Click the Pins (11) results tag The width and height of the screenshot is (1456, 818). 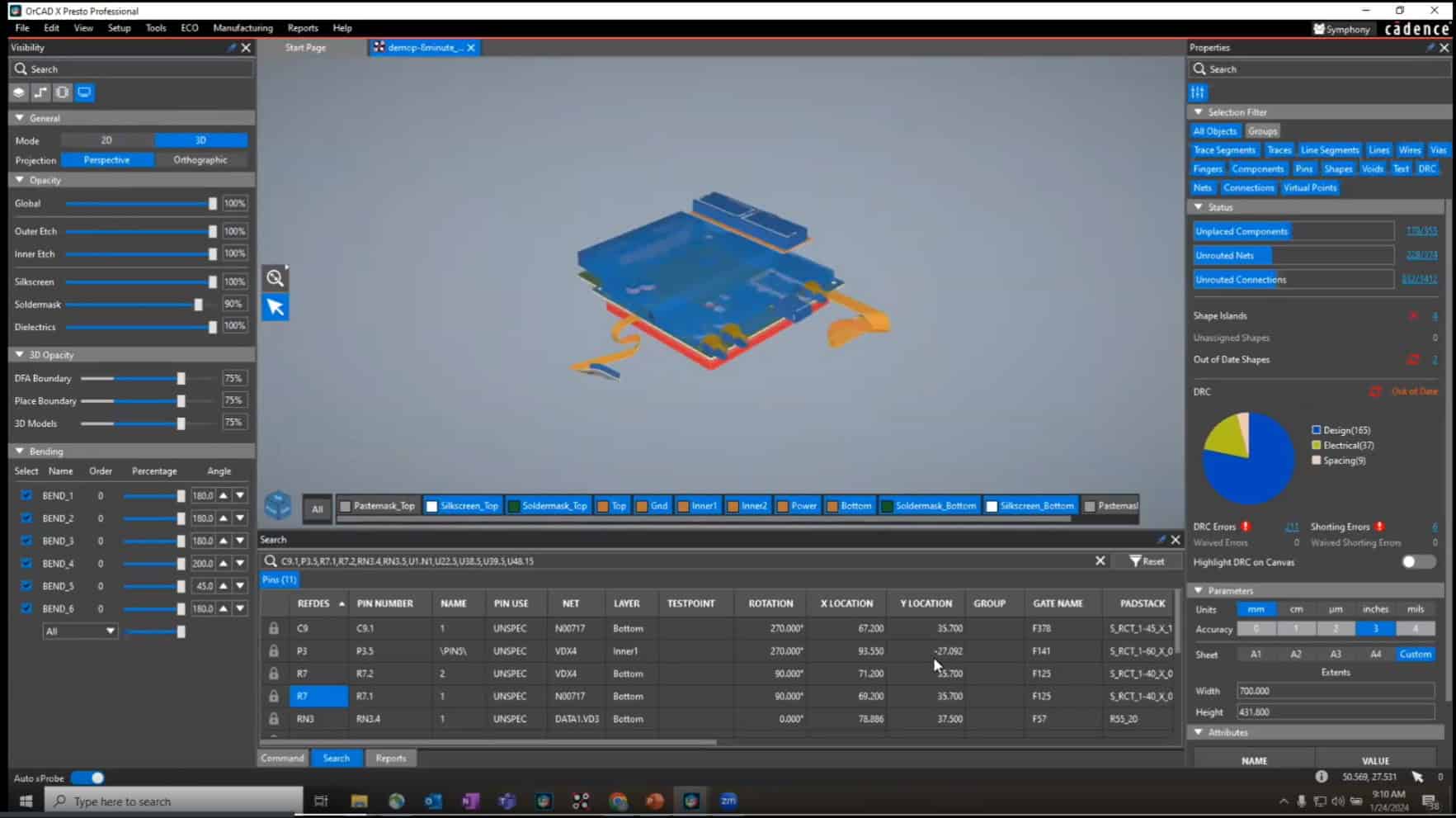pyautogui.click(x=279, y=580)
